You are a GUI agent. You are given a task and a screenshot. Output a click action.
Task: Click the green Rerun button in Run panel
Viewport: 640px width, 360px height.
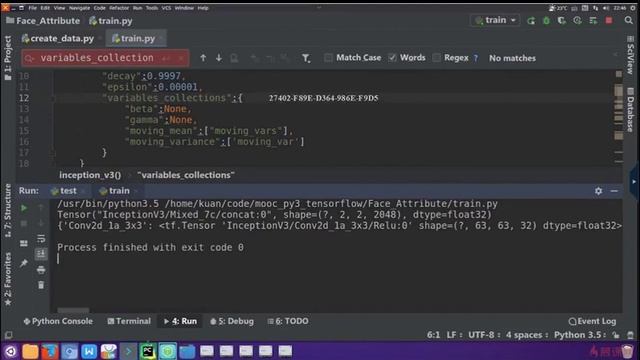24,208
